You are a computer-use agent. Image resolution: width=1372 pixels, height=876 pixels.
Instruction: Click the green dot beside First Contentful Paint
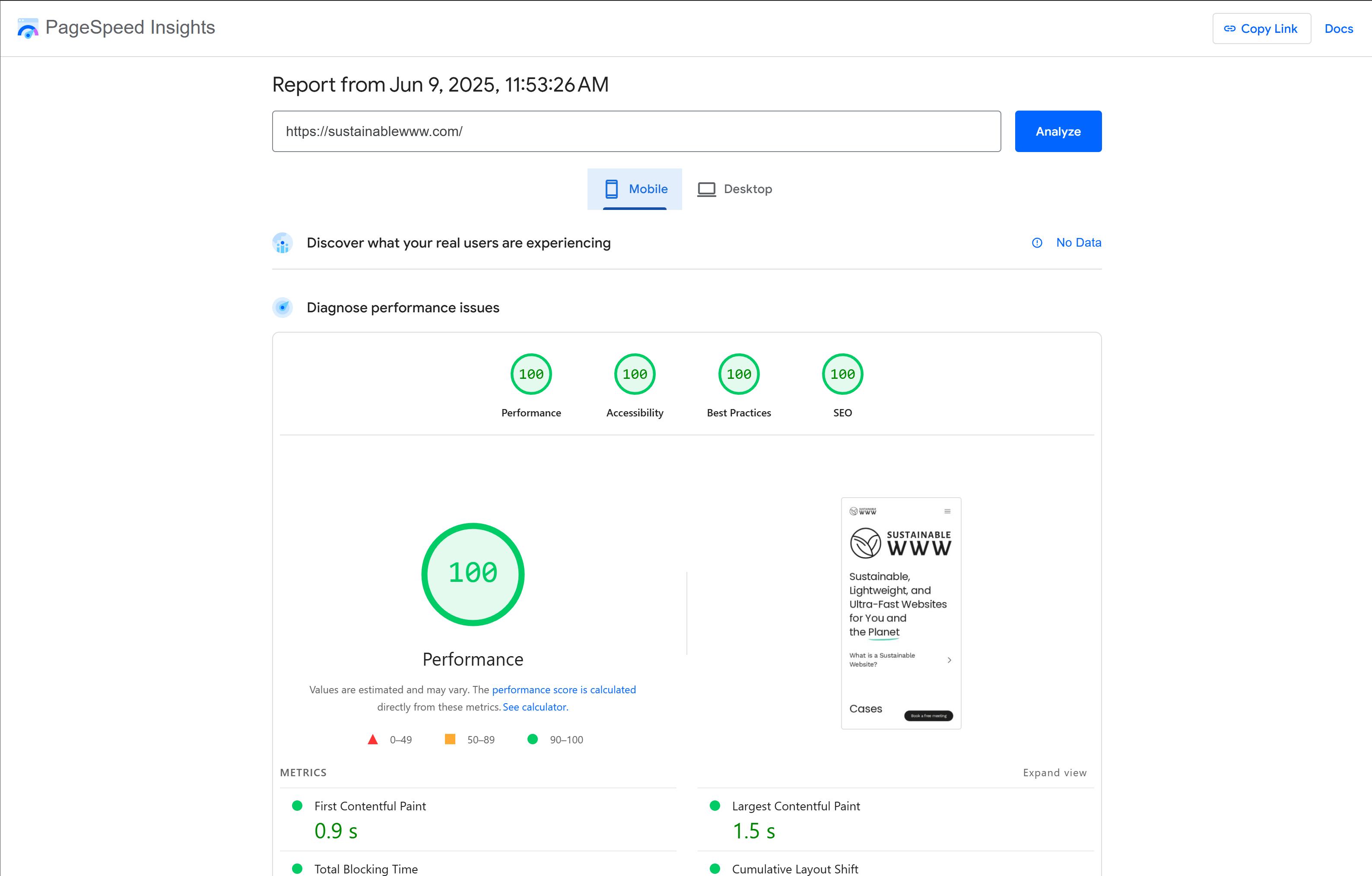coord(297,805)
